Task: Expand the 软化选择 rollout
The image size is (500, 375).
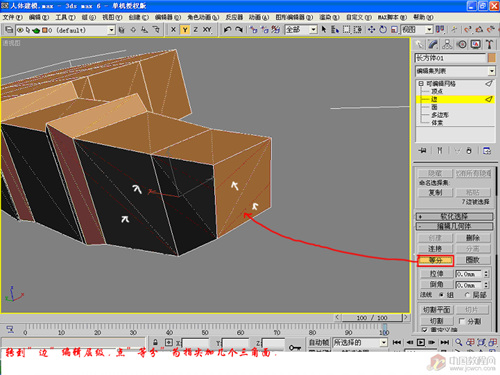Action: click(455, 216)
